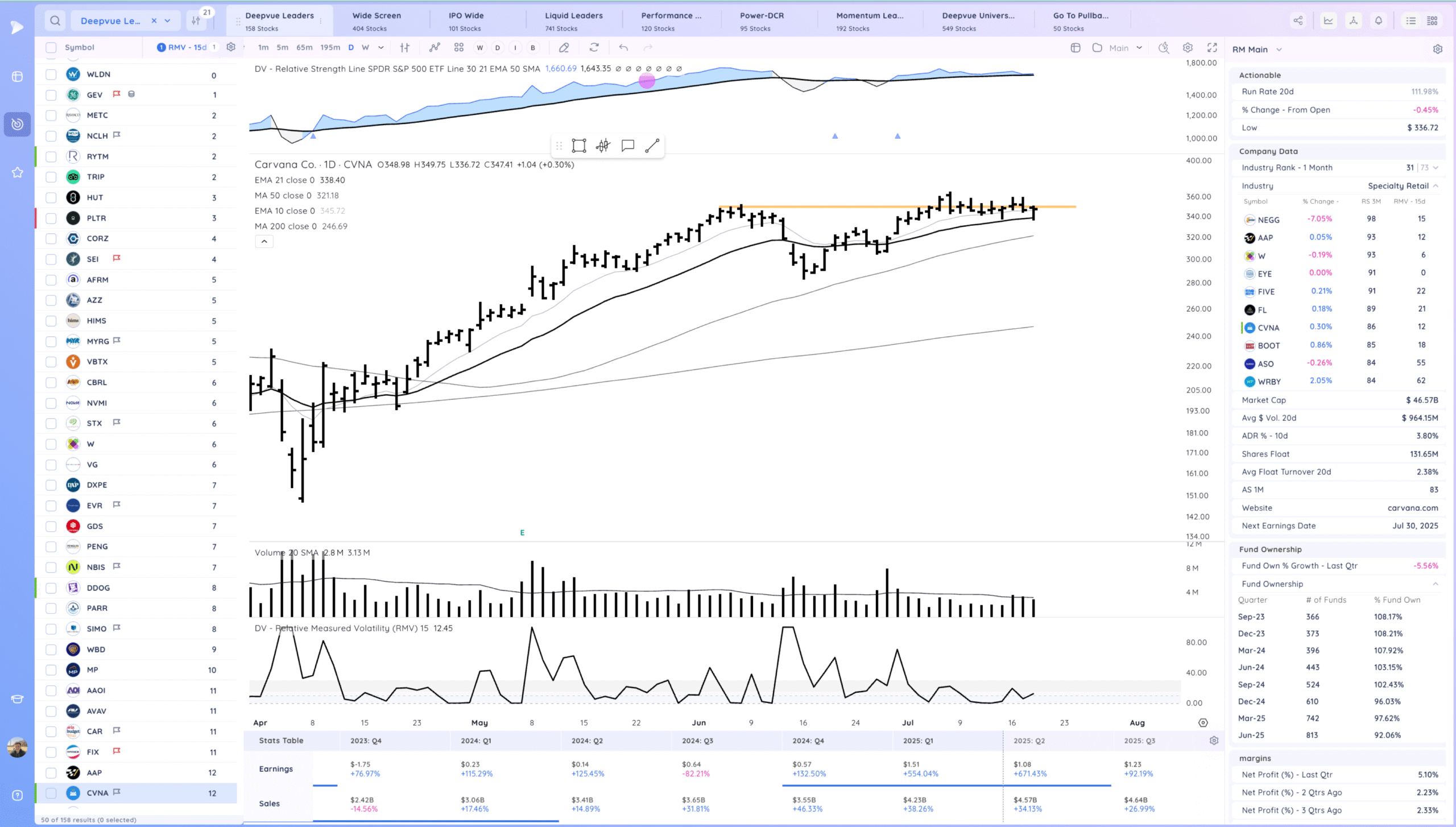Click the undo arrow in chart toolbar
This screenshot has width=1456, height=827.
pos(623,48)
